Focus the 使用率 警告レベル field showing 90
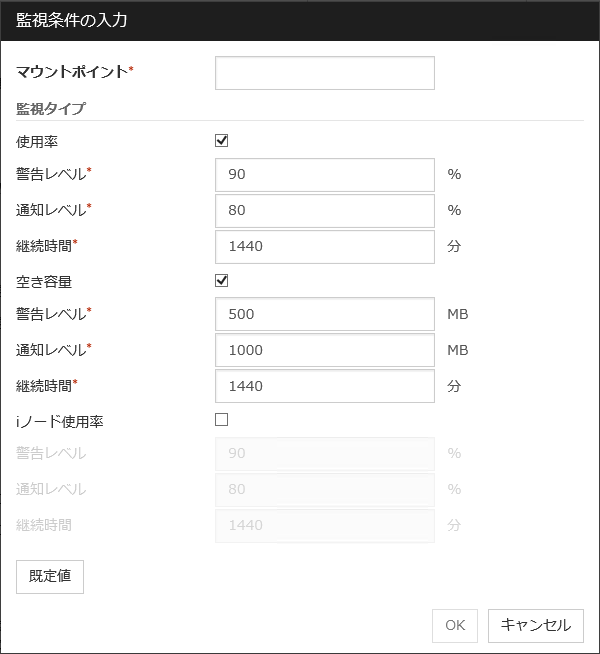 point(324,174)
